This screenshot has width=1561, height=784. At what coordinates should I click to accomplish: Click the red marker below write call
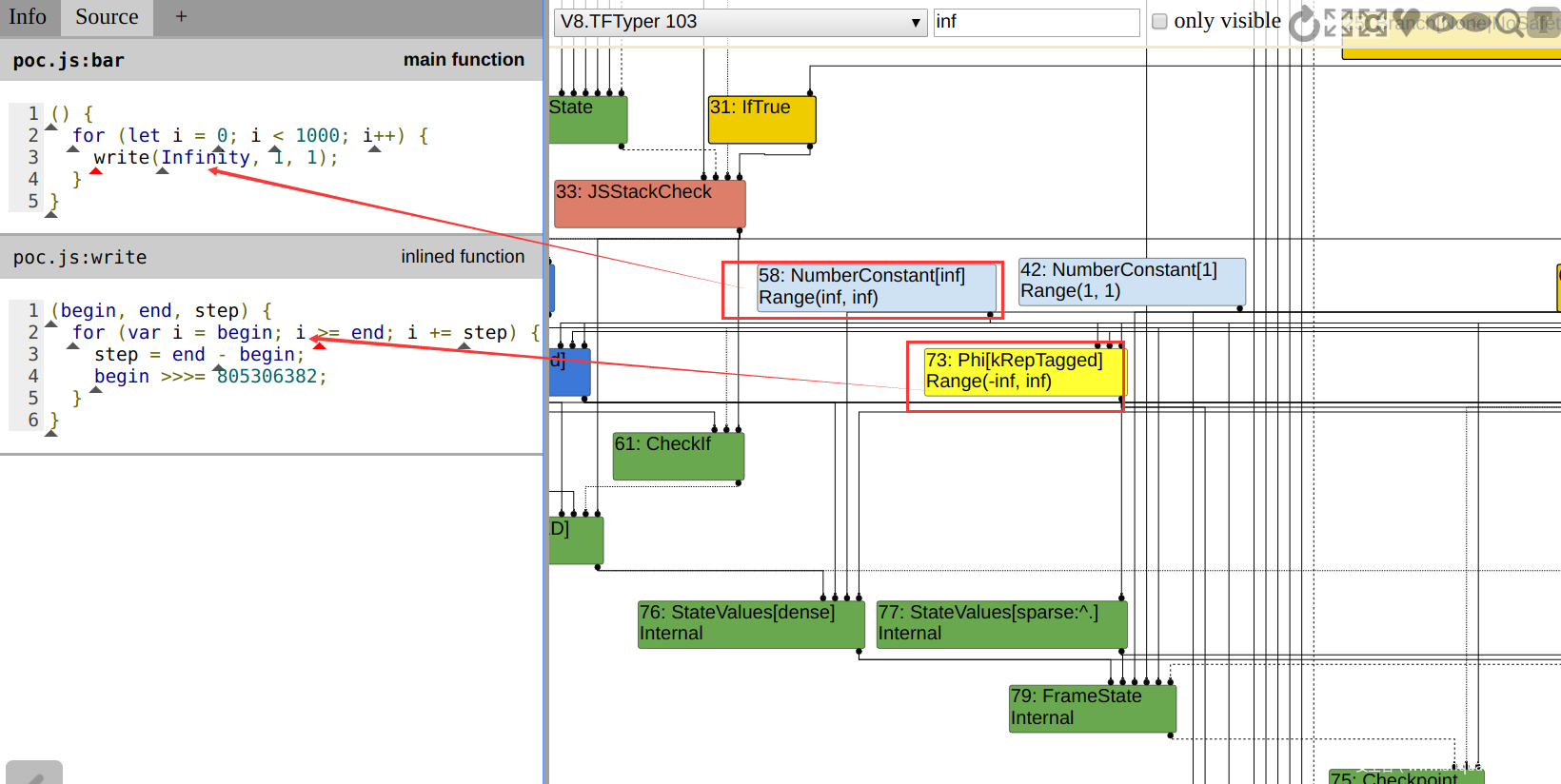coord(96,171)
